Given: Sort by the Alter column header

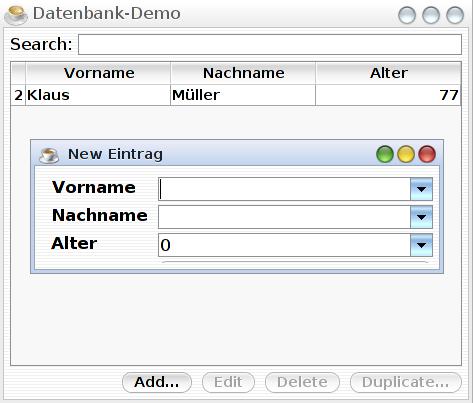Looking at the screenshot, I should [x=388, y=73].
